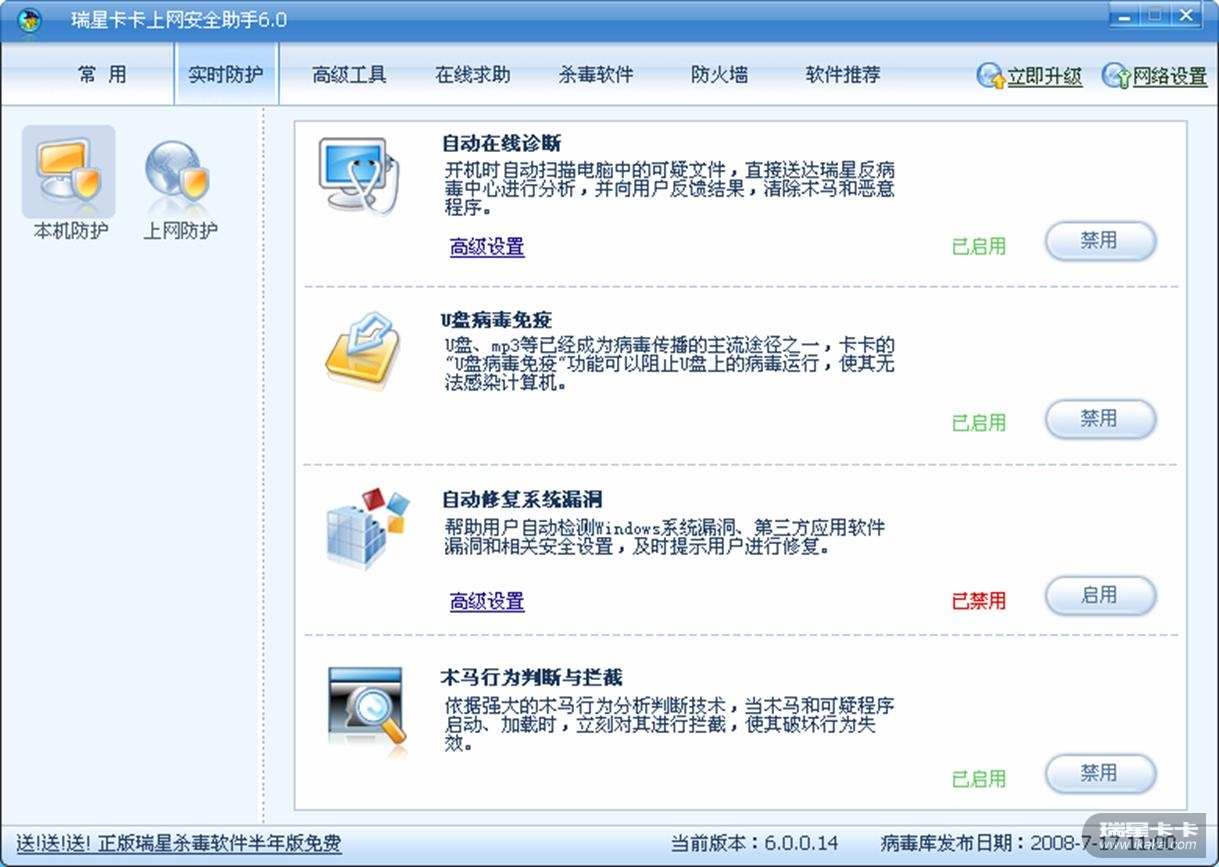Close the Kaka assistant window
1219x867 pixels.
click(x=1186, y=15)
